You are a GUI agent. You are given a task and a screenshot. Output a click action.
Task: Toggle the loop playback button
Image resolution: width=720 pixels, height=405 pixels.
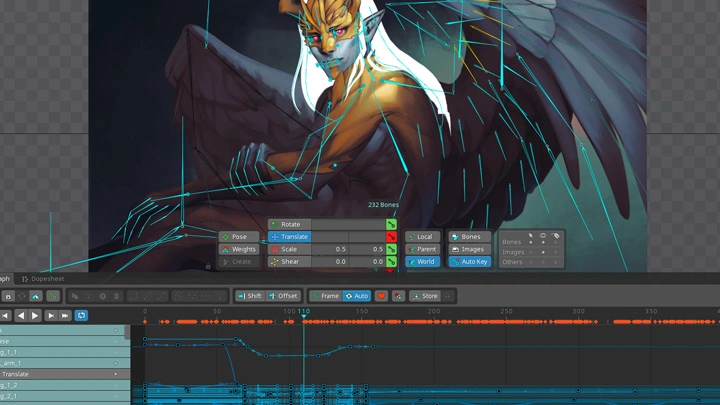(81, 315)
